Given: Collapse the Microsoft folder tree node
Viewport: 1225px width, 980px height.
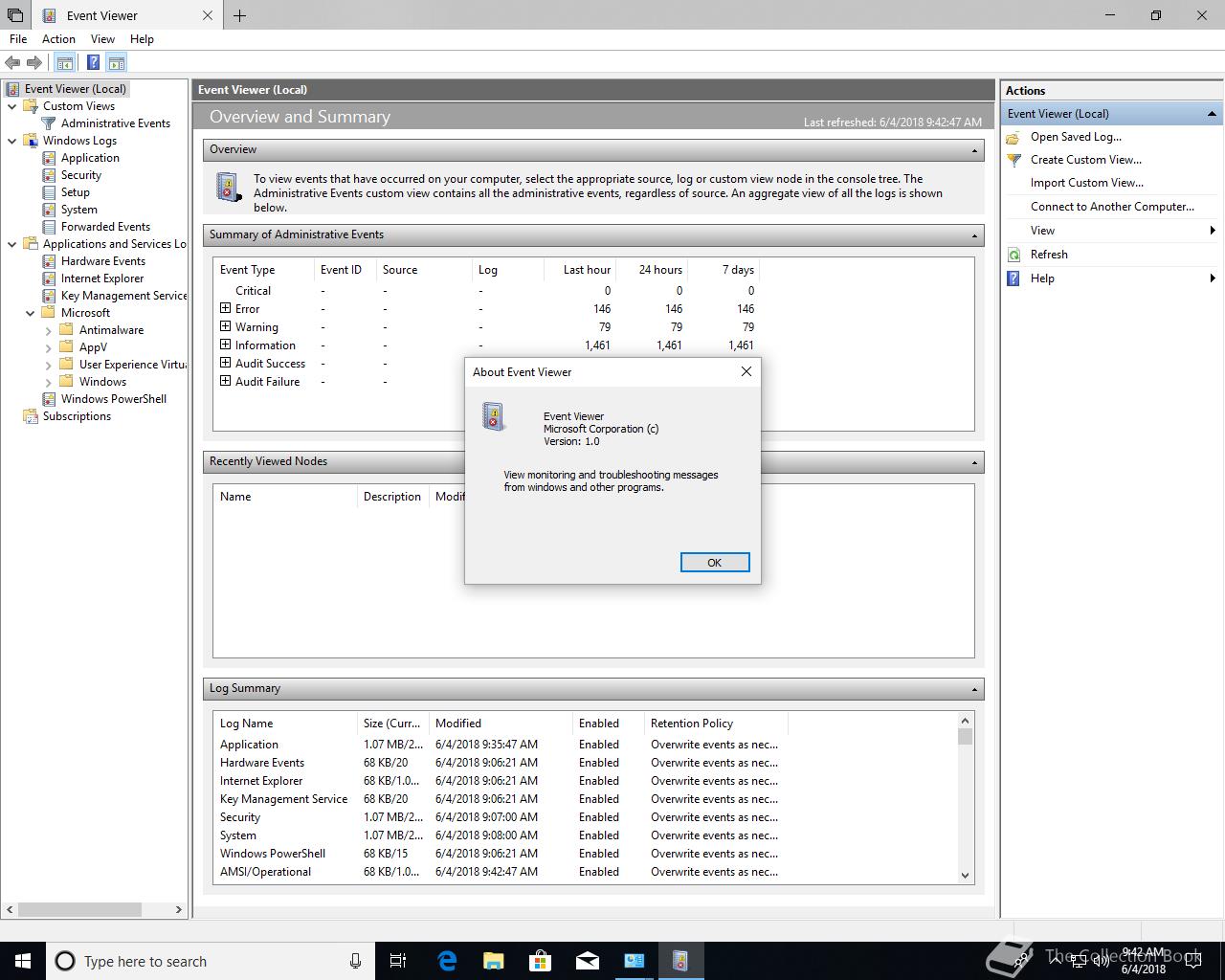Looking at the screenshot, I should click(31, 313).
